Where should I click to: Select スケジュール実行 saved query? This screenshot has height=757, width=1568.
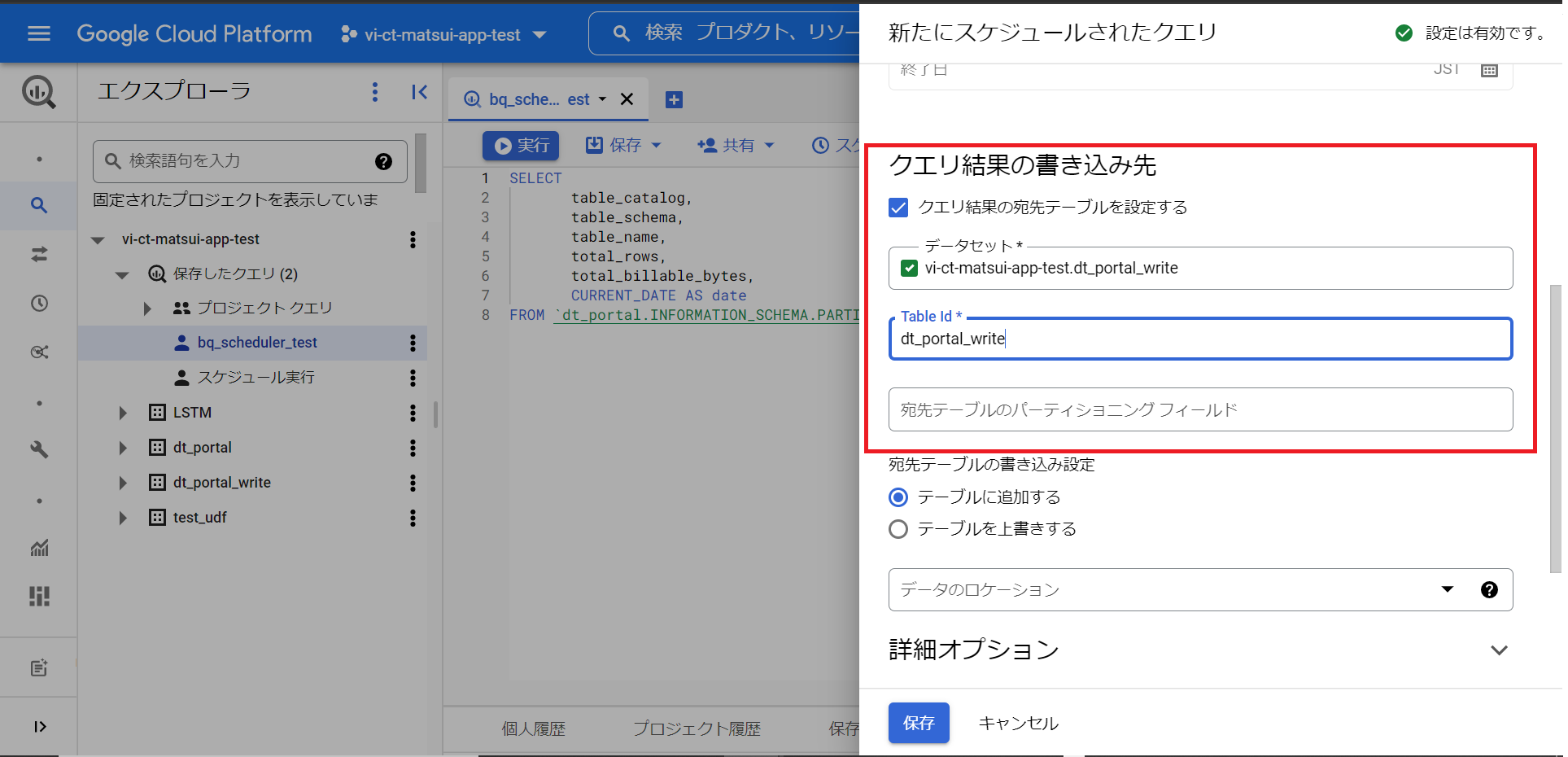(x=256, y=378)
